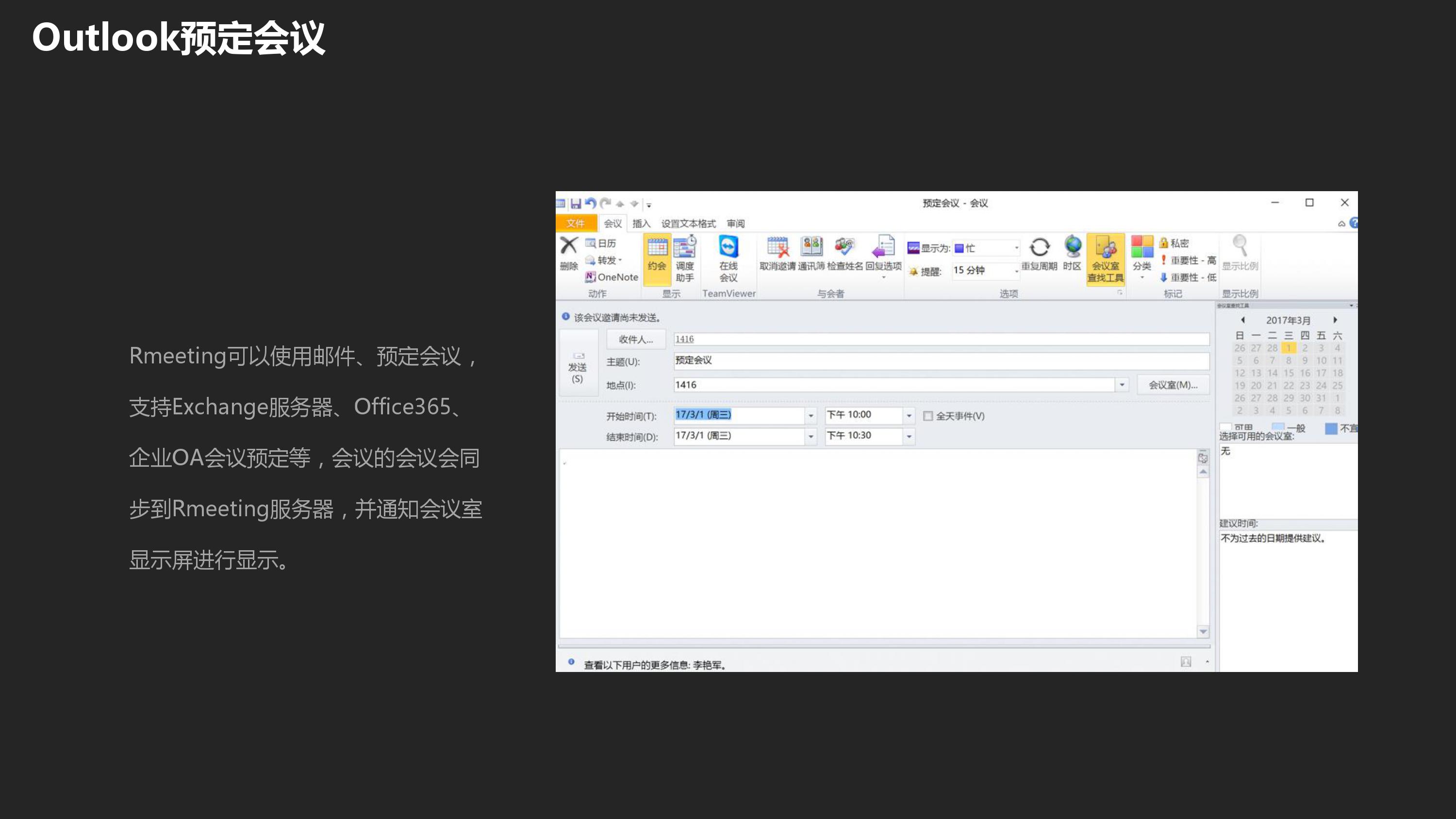Expand the 地点 location dropdown arrow

1122,385
